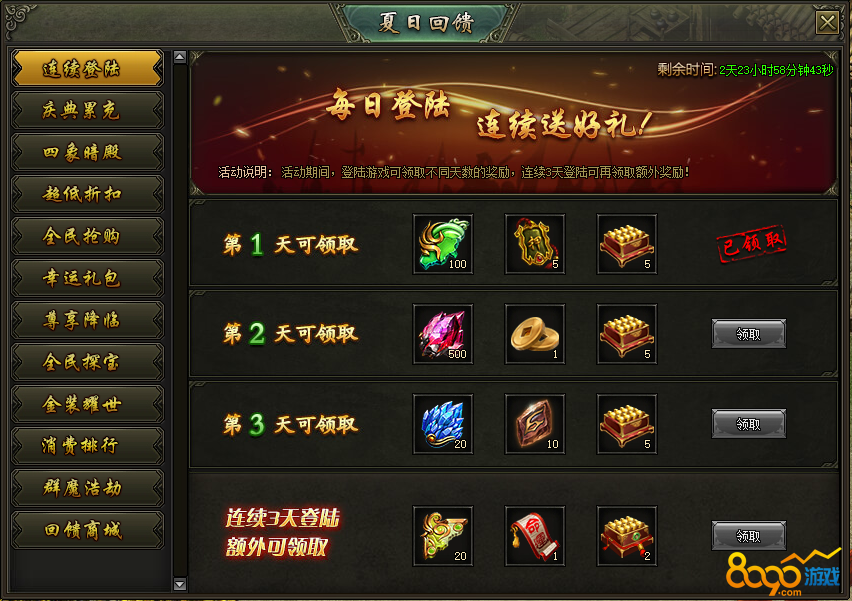Switch to the 四象暗殿 tab
The height and width of the screenshot is (601, 852).
click(87, 152)
